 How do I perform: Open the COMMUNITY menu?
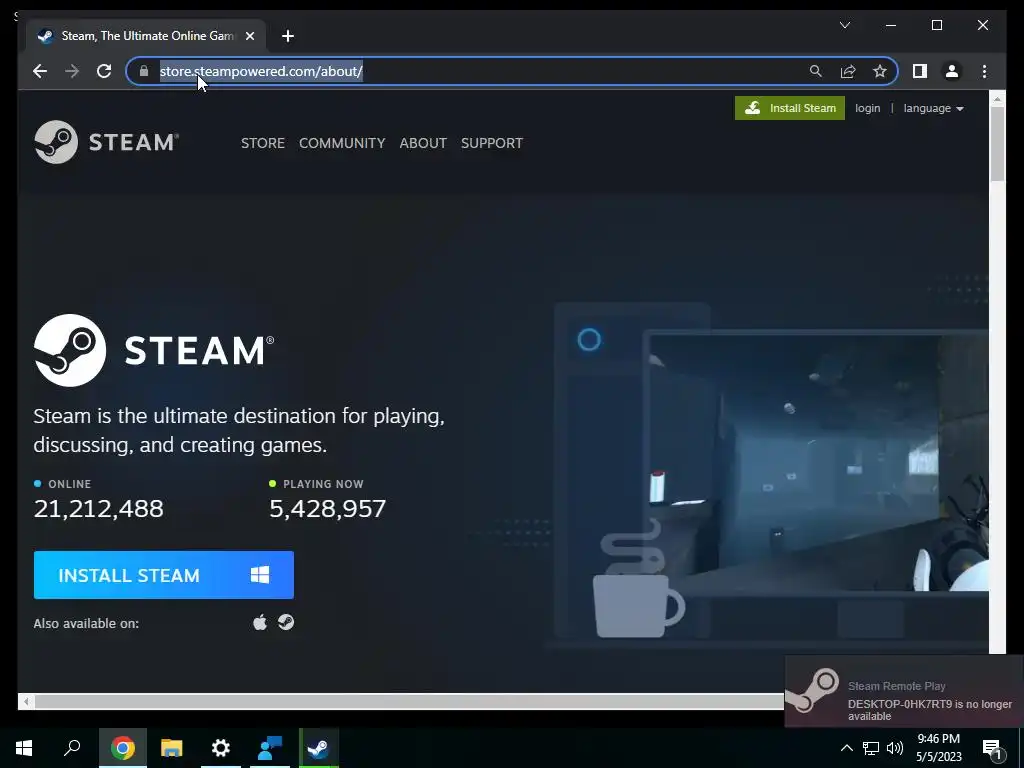(342, 143)
